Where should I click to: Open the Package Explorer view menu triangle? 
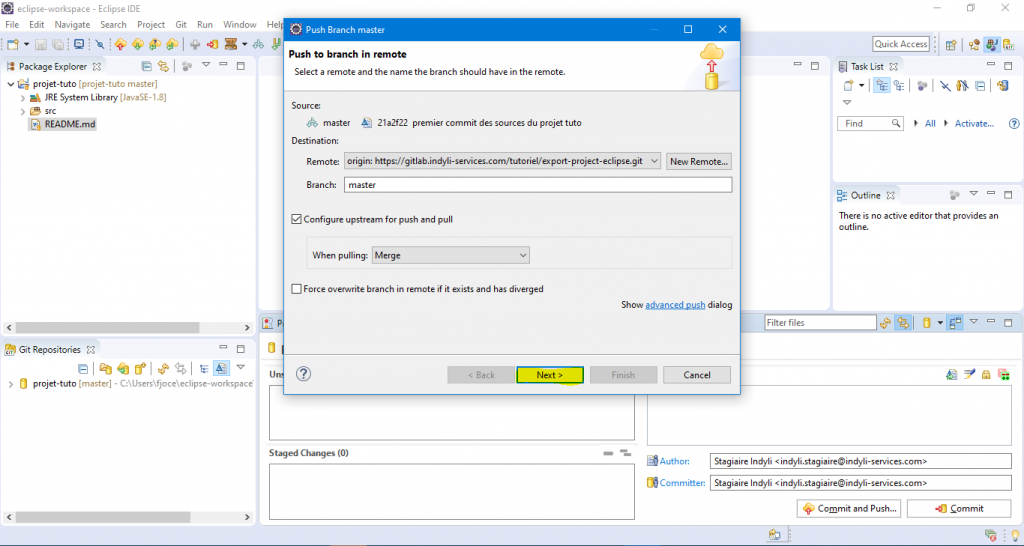206,65
